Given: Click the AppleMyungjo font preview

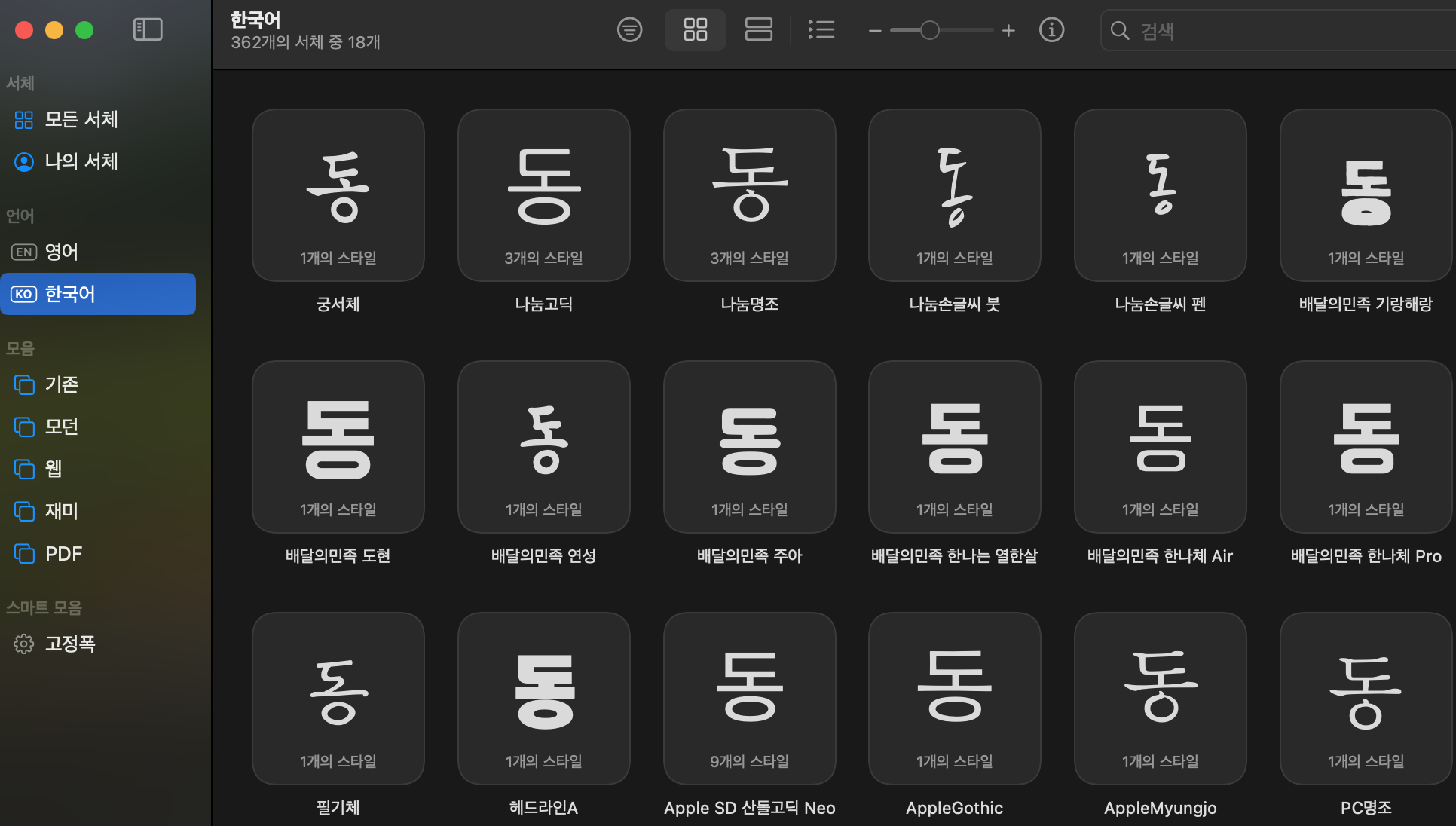Looking at the screenshot, I should 1160,699.
